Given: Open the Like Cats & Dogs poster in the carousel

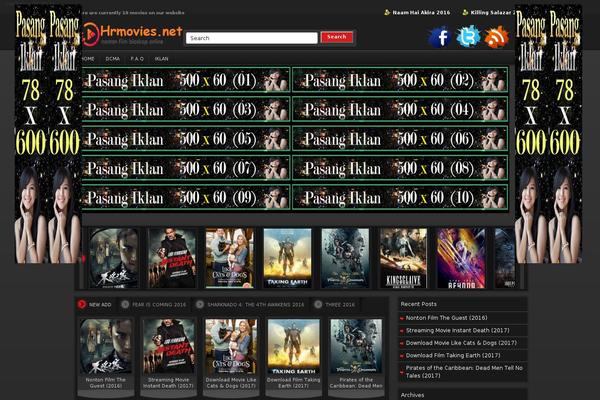Looking at the screenshot, I should (x=230, y=258).
